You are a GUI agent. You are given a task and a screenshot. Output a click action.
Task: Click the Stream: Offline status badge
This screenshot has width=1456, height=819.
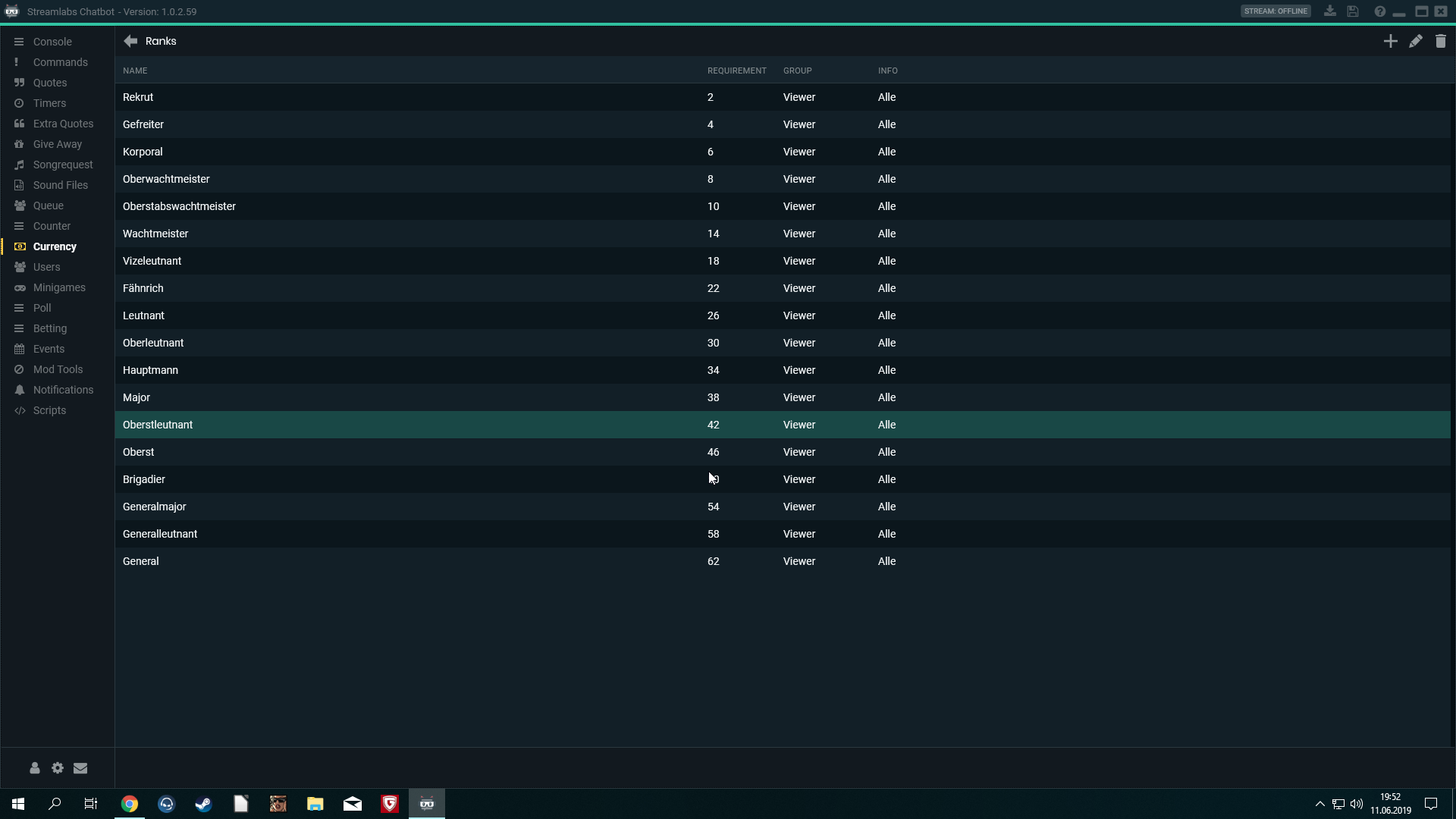click(1276, 11)
